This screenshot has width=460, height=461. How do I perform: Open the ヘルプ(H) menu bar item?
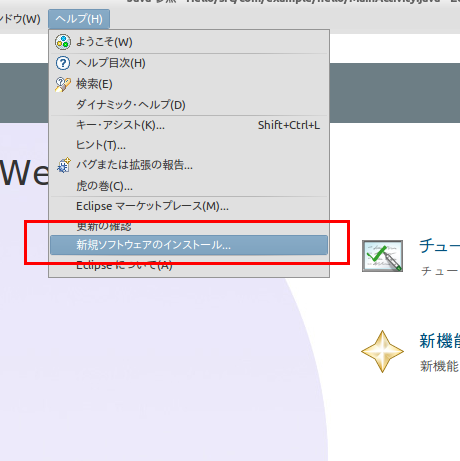(x=79, y=19)
